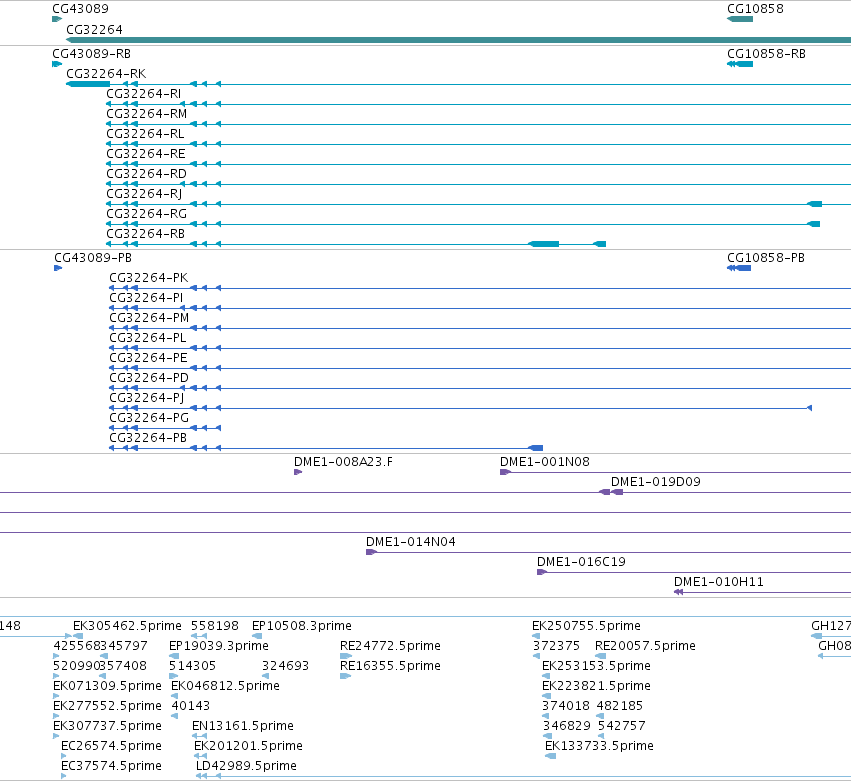Select the DME1-008A23.F arrow glyph

point(298,472)
